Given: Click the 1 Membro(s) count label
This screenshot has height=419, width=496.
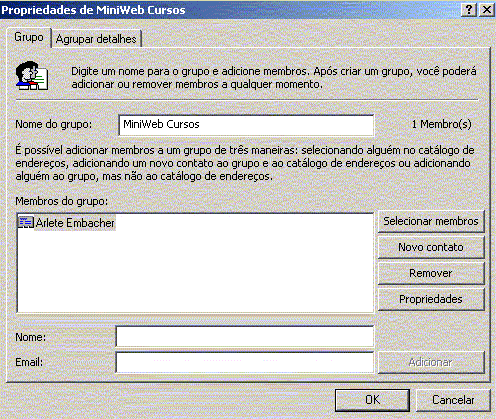Looking at the screenshot, I should point(442,124).
